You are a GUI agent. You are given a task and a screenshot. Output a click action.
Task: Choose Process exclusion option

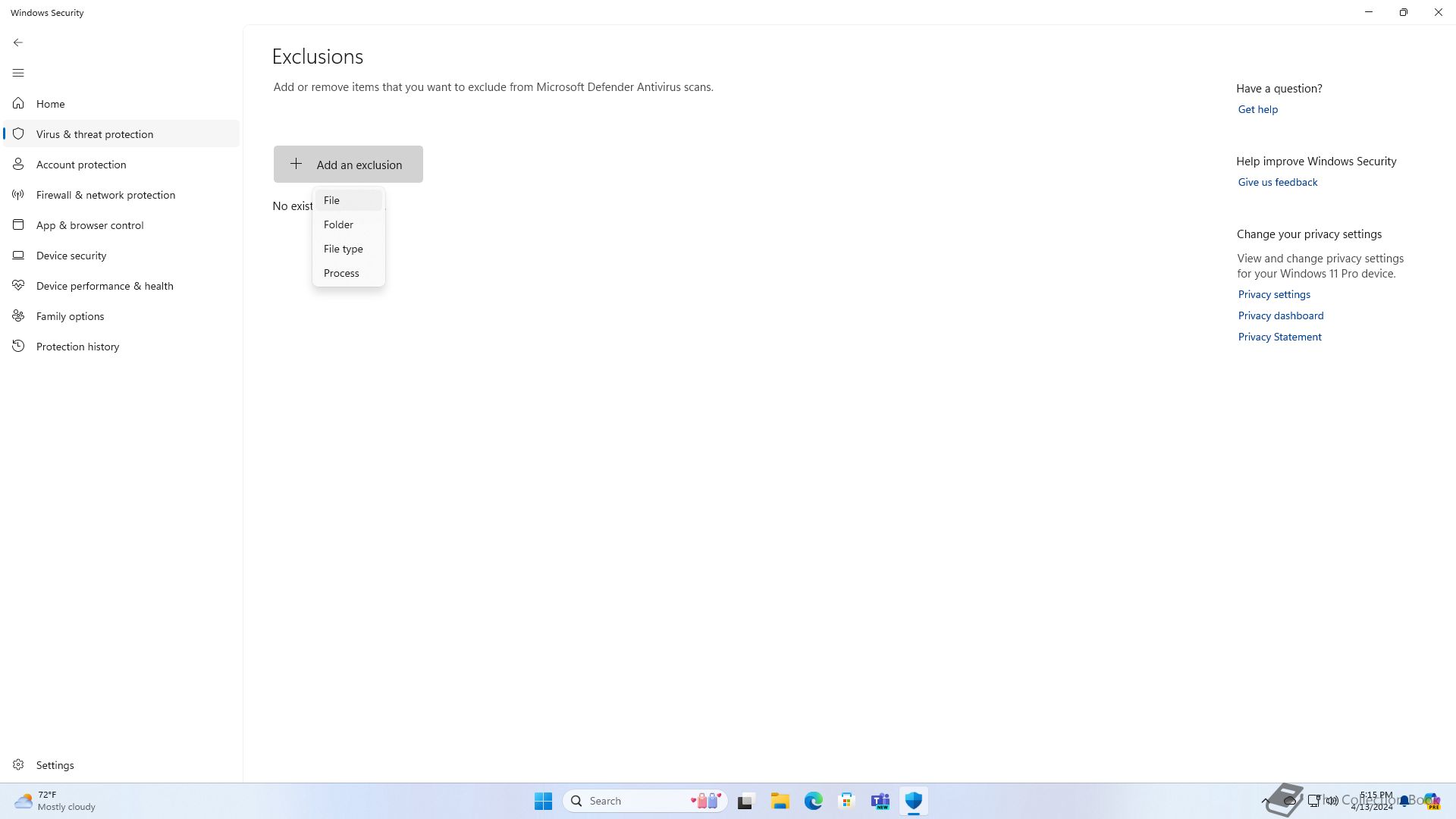coord(349,273)
